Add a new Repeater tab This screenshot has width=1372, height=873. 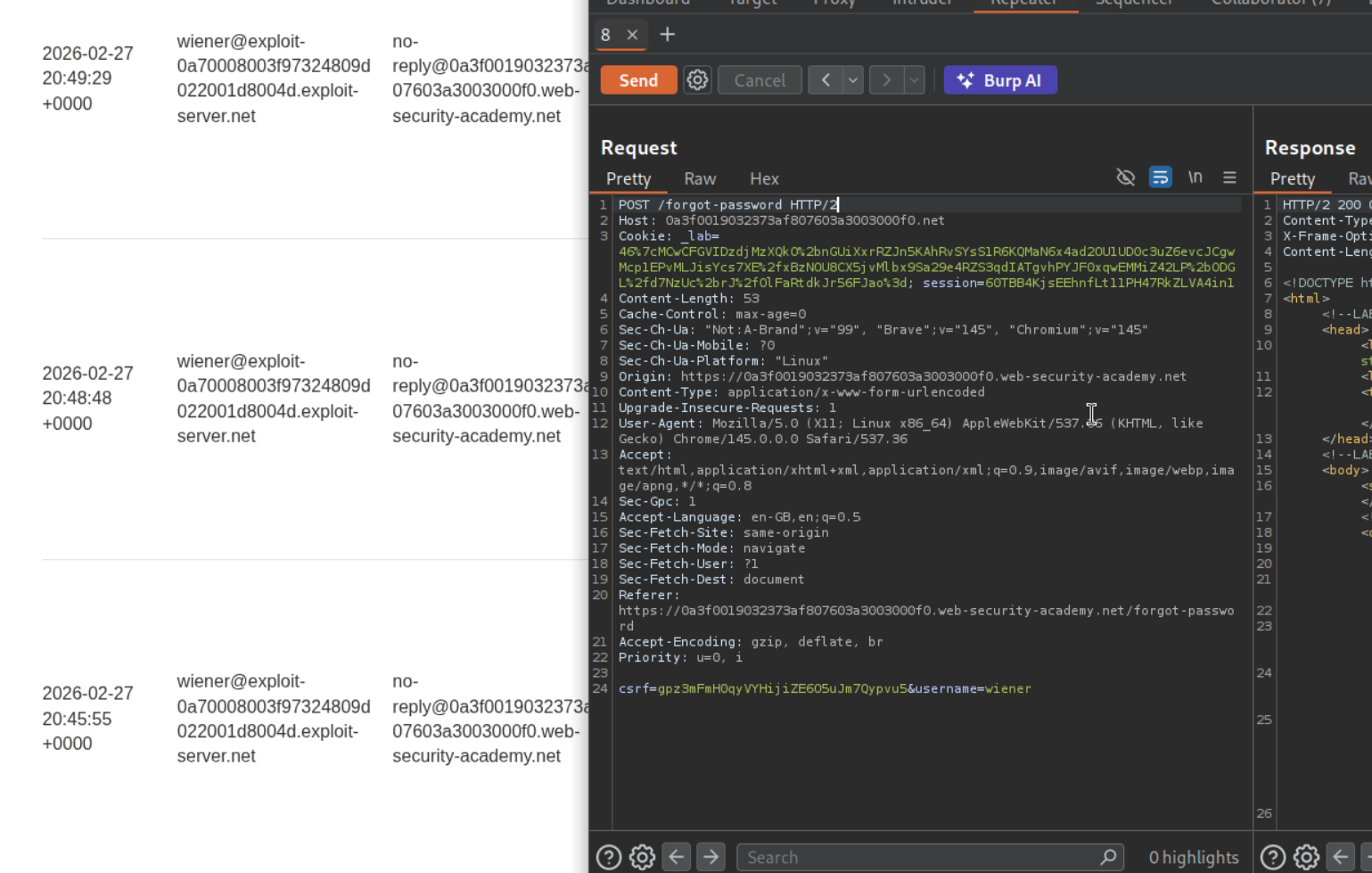(x=667, y=35)
